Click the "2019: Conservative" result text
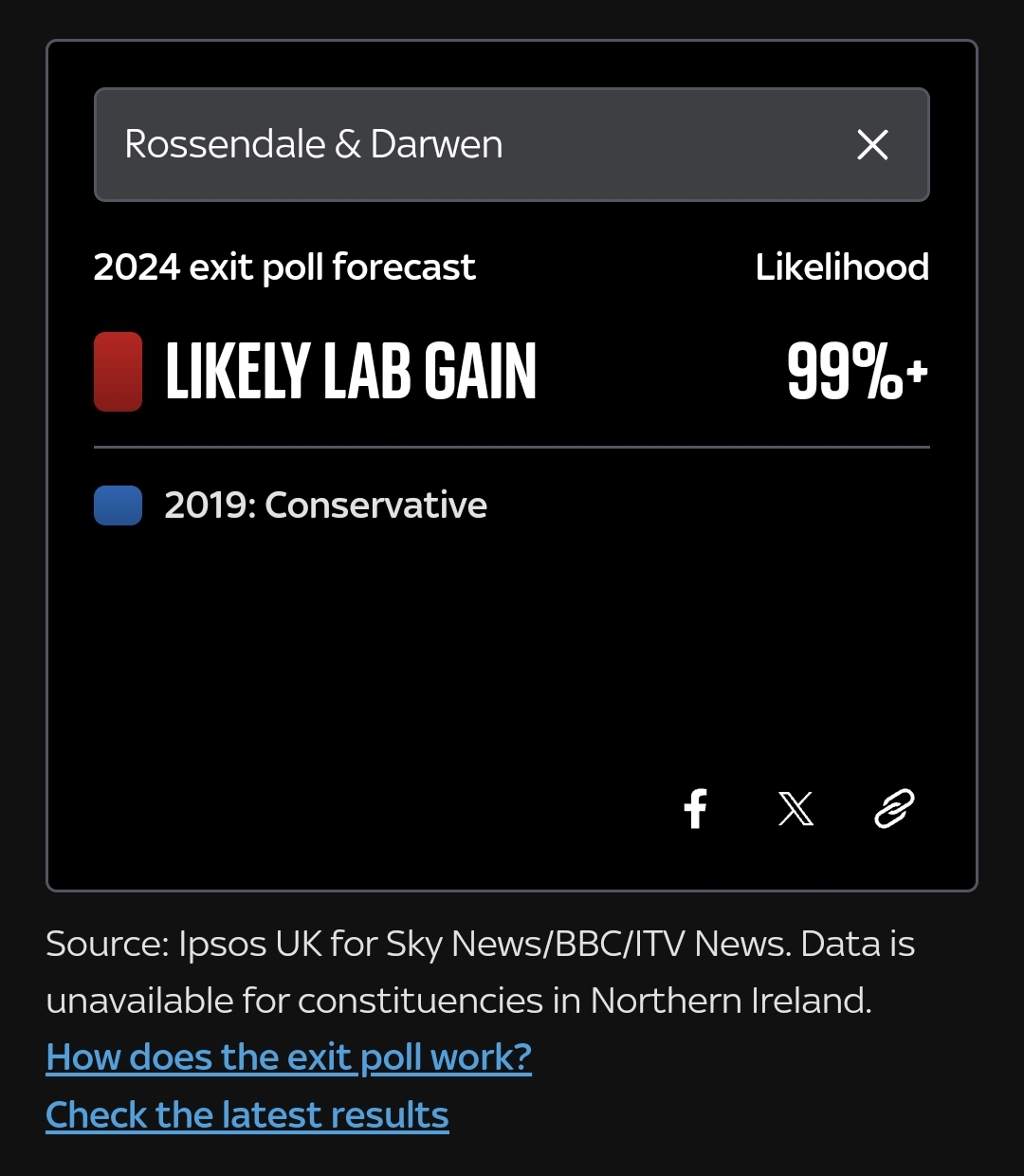The height and width of the screenshot is (1176, 1024). tap(325, 505)
